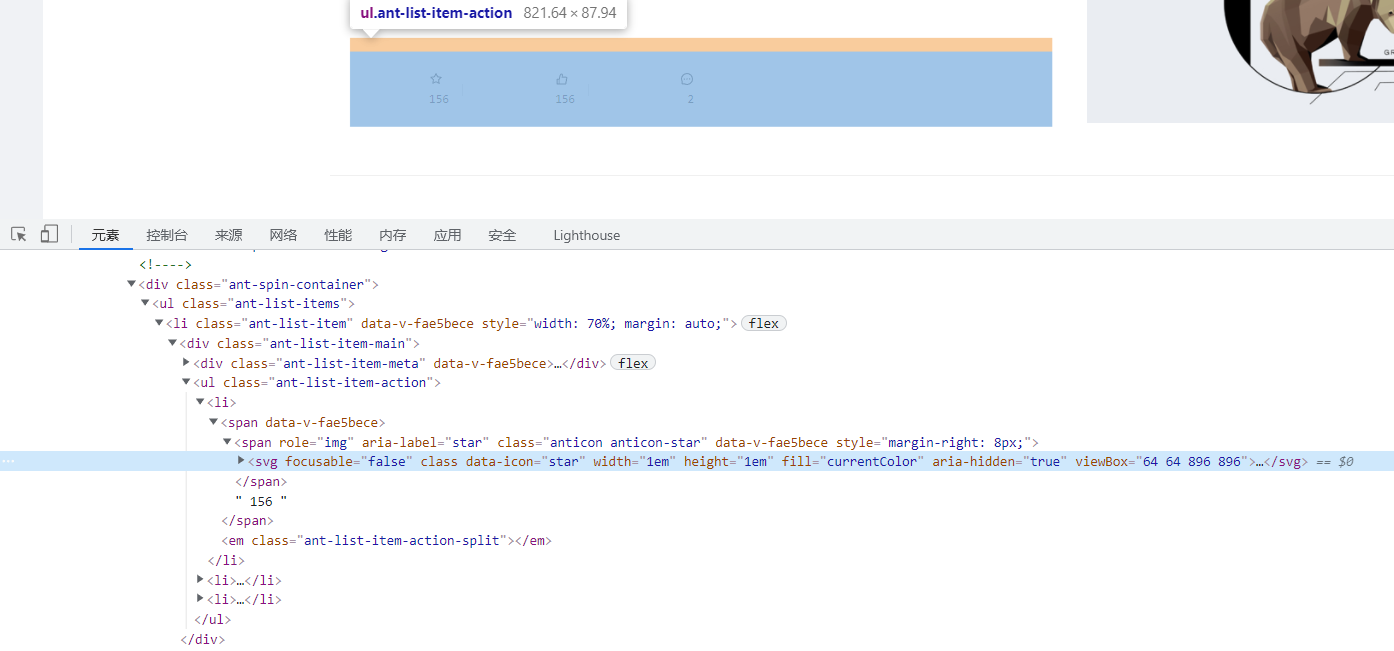
Task: Toggle the flex badge on the ant-list-item li
Action: point(763,324)
